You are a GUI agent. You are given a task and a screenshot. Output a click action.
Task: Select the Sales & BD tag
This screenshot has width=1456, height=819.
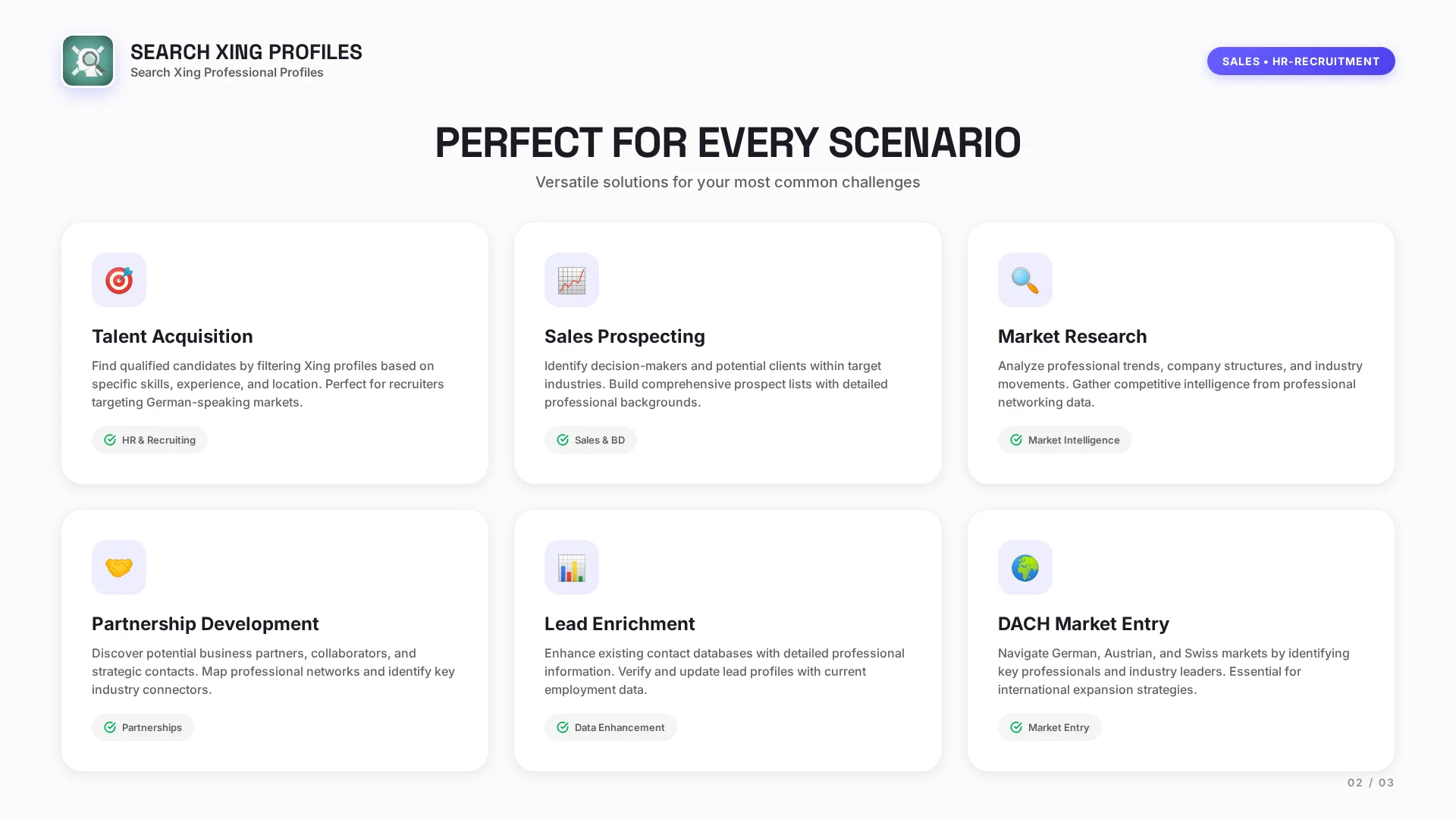(x=591, y=440)
